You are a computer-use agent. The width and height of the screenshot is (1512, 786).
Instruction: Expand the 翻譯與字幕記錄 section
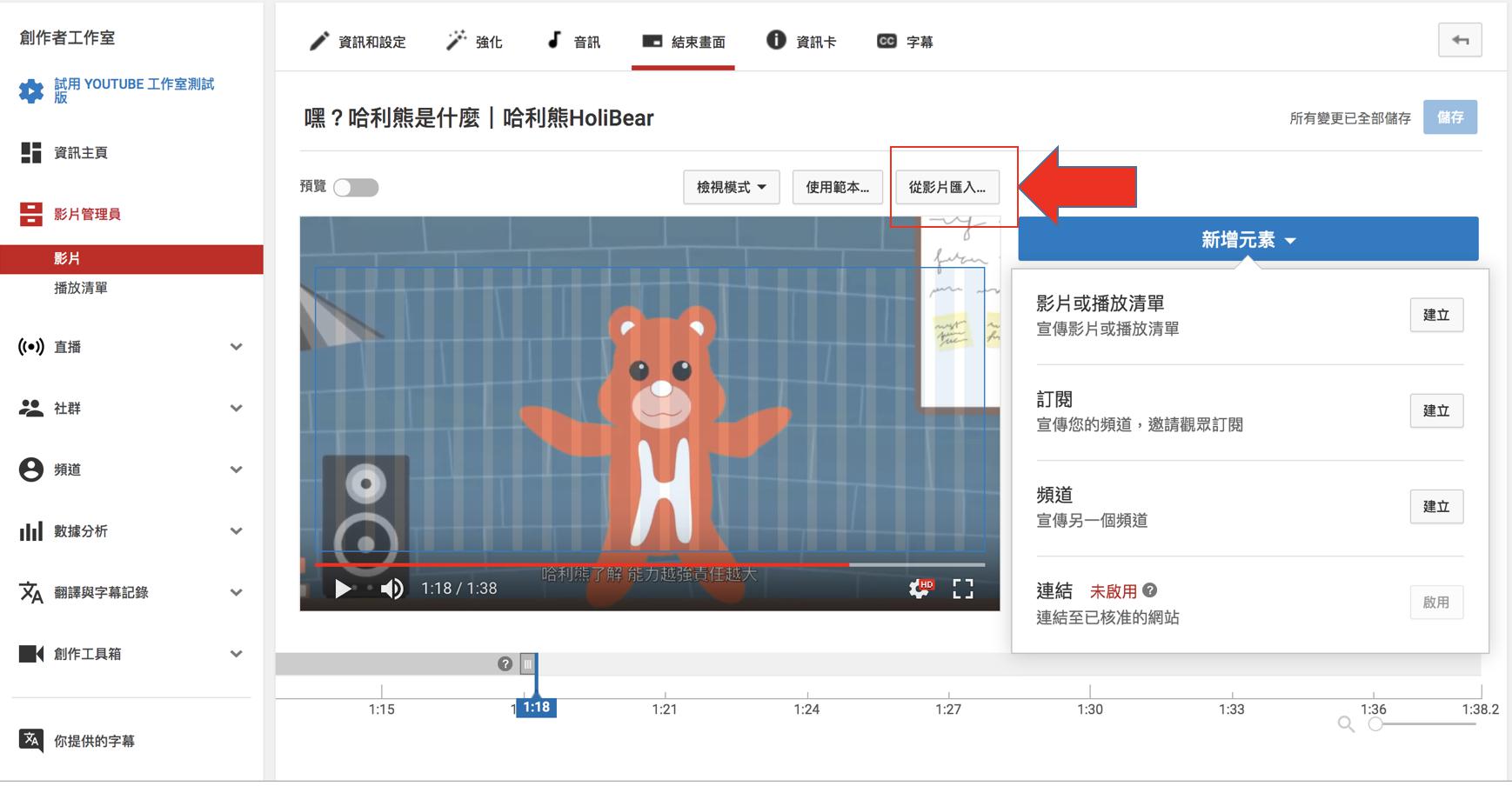(x=236, y=592)
